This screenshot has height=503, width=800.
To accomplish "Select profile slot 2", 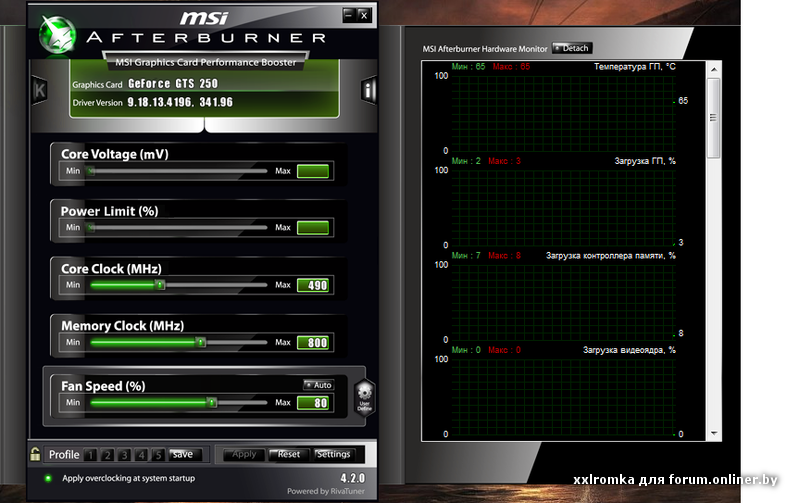I will pyautogui.click(x=108, y=455).
